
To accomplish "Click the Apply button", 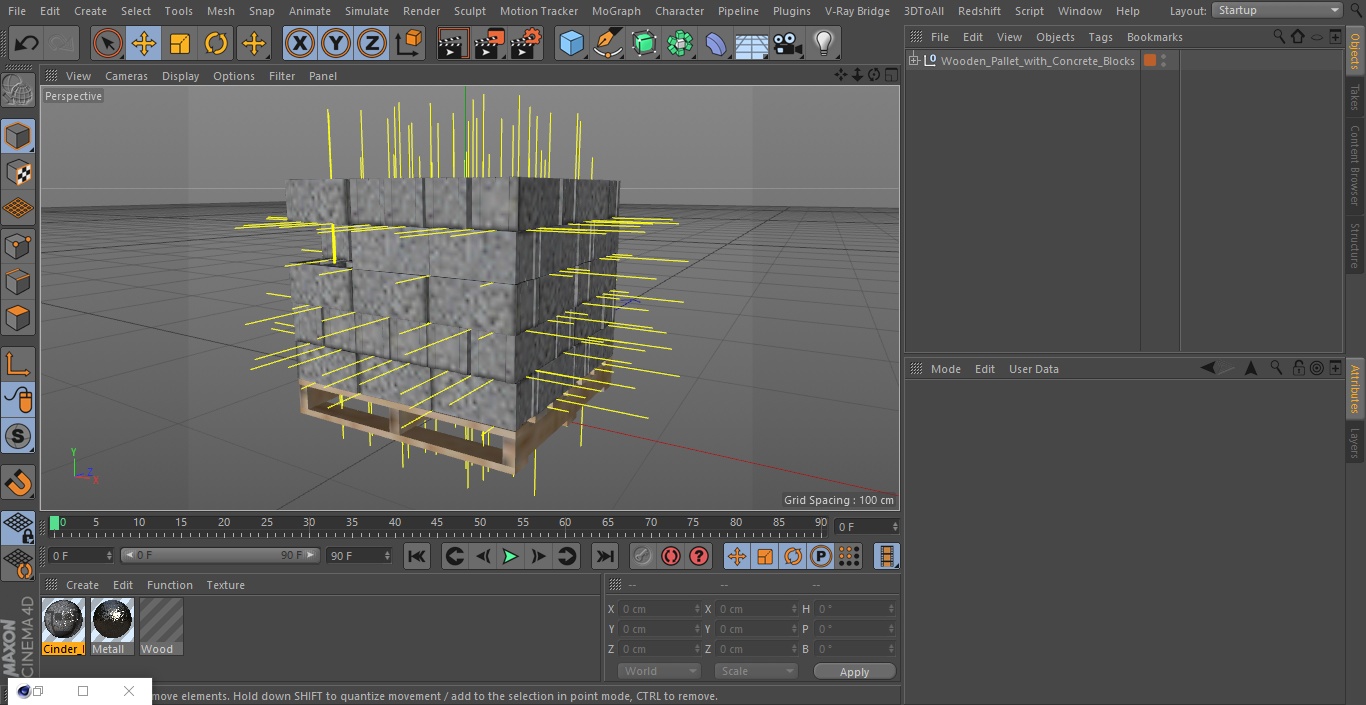I will (854, 672).
